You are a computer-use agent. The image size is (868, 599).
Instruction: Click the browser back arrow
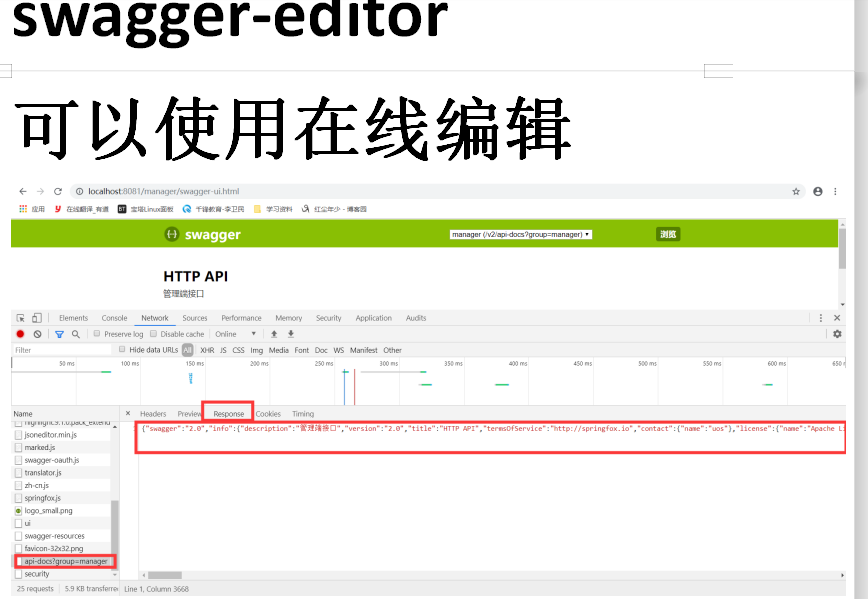tap(23, 192)
